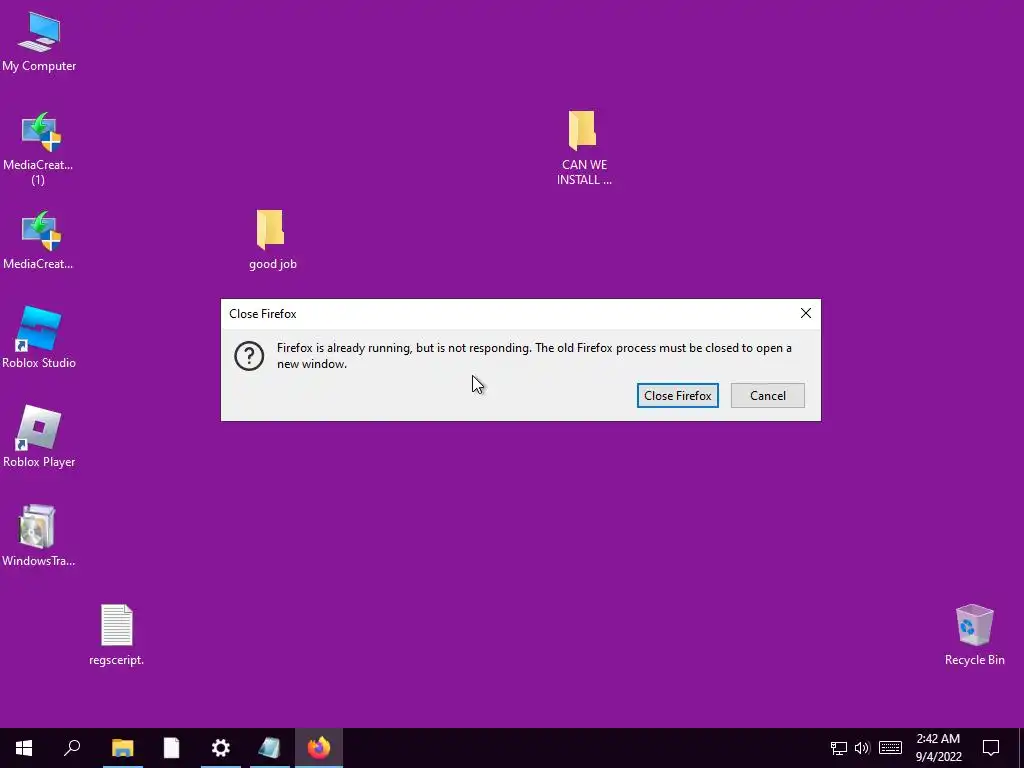Click the Close Firefox button
The height and width of the screenshot is (768, 1024).
(x=677, y=395)
